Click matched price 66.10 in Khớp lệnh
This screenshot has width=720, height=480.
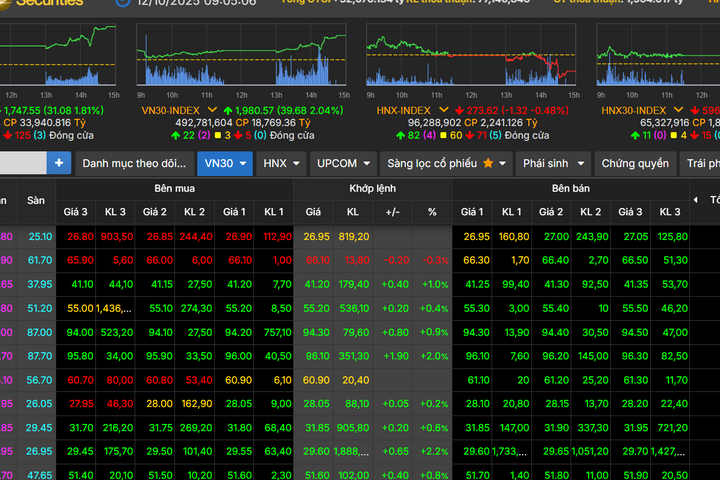point(318,260)
